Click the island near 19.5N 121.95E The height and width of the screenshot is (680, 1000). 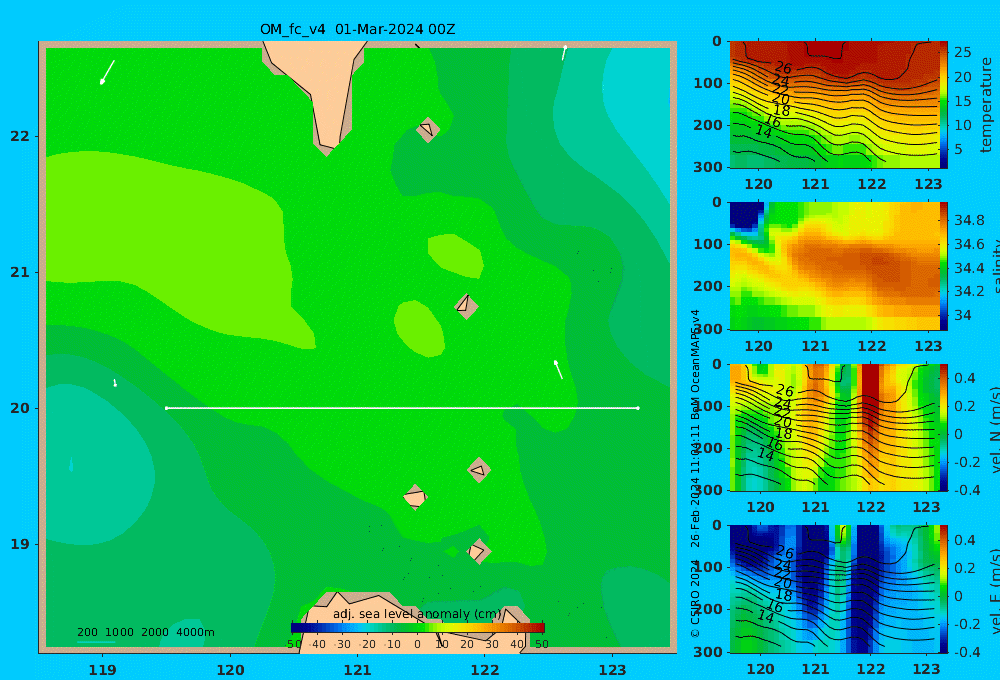[x=479, y=470]
